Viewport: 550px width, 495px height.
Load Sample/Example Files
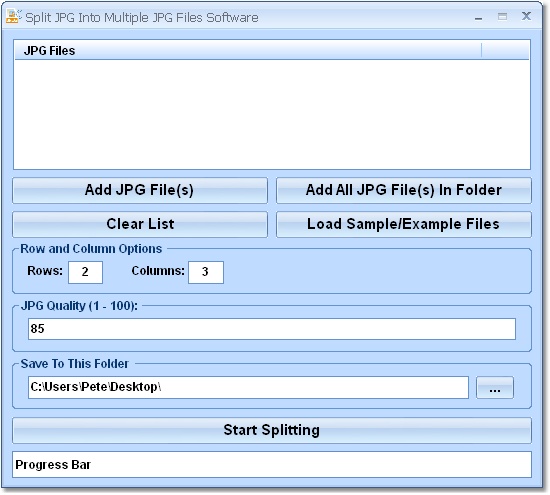click(404, 225)
